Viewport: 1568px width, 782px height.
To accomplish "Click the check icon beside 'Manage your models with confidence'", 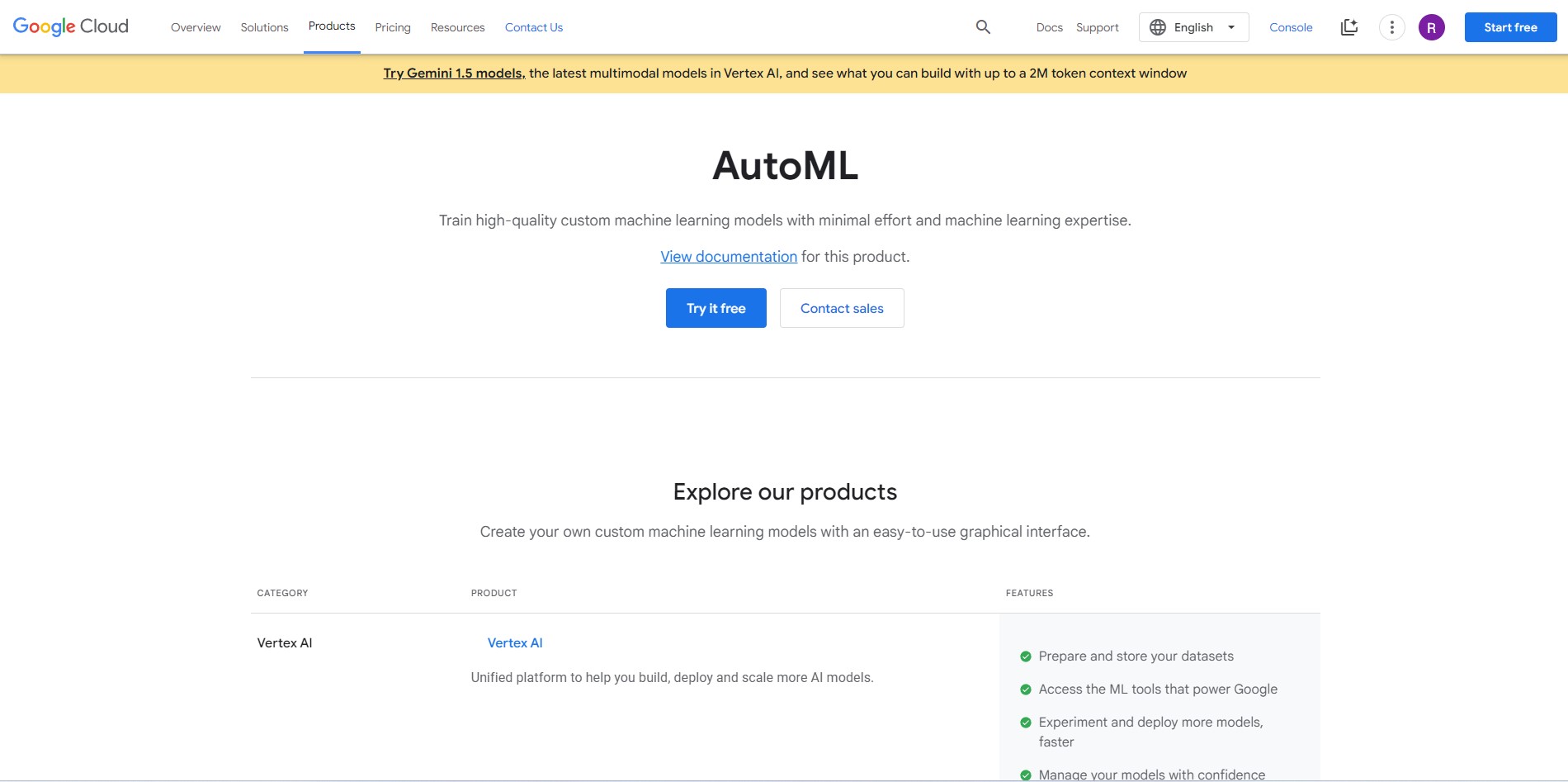I will pyautogui.click(x=1026, y=775).
